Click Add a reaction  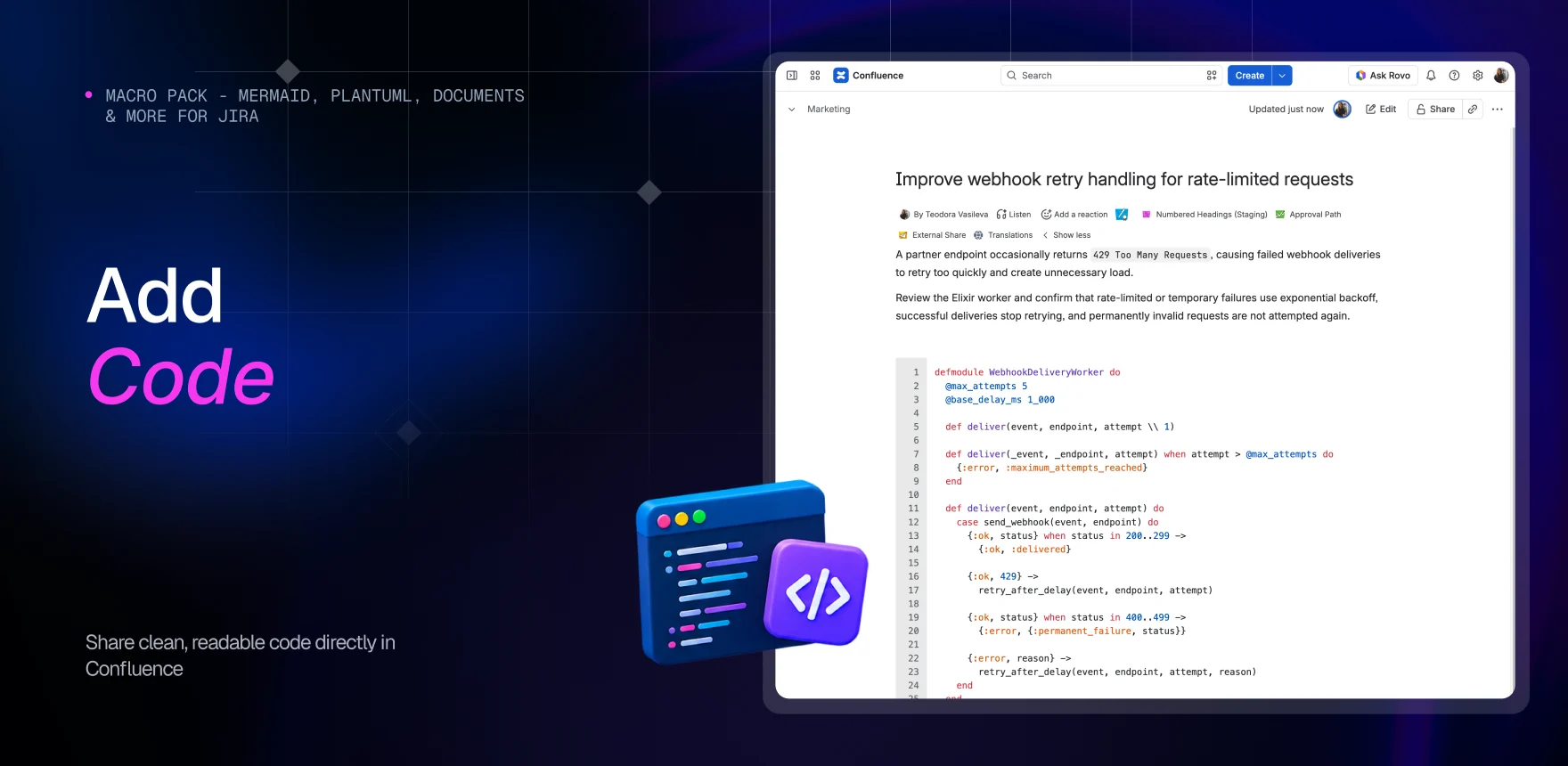1074,215
